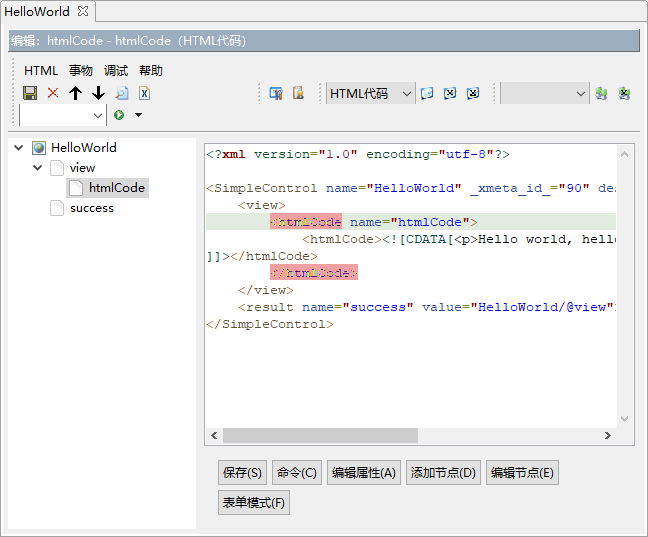
Task: Click the last toolbar icon with X mark
Action: click(624, 93)
